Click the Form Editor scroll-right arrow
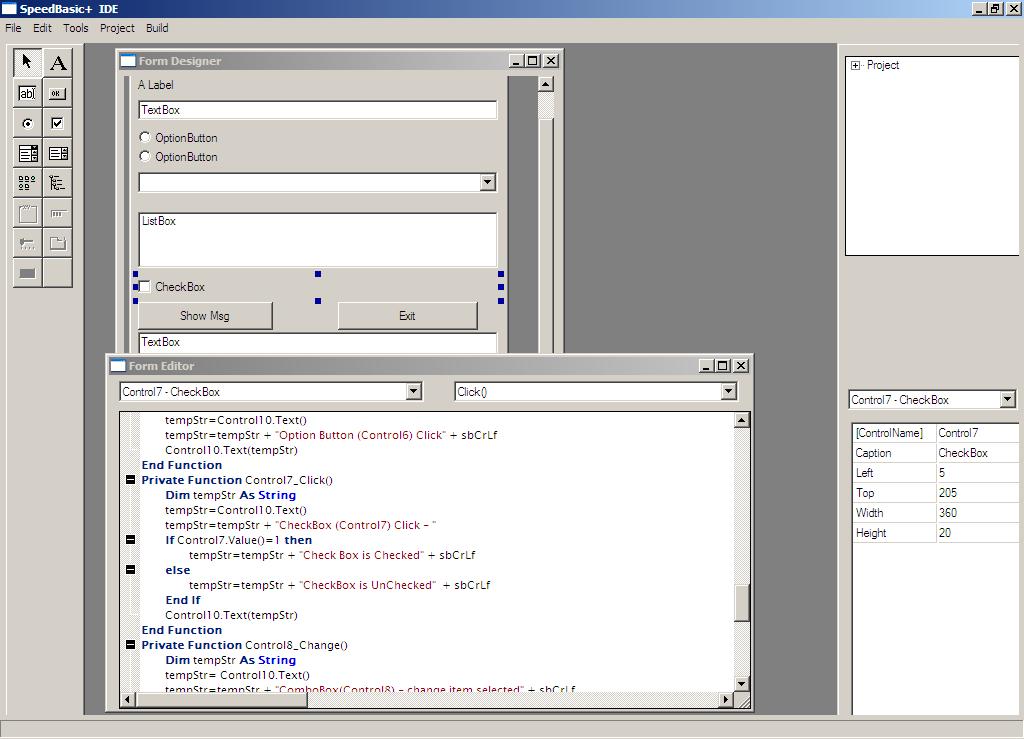This screenshot has height=739, width=1024. [726, 700]
